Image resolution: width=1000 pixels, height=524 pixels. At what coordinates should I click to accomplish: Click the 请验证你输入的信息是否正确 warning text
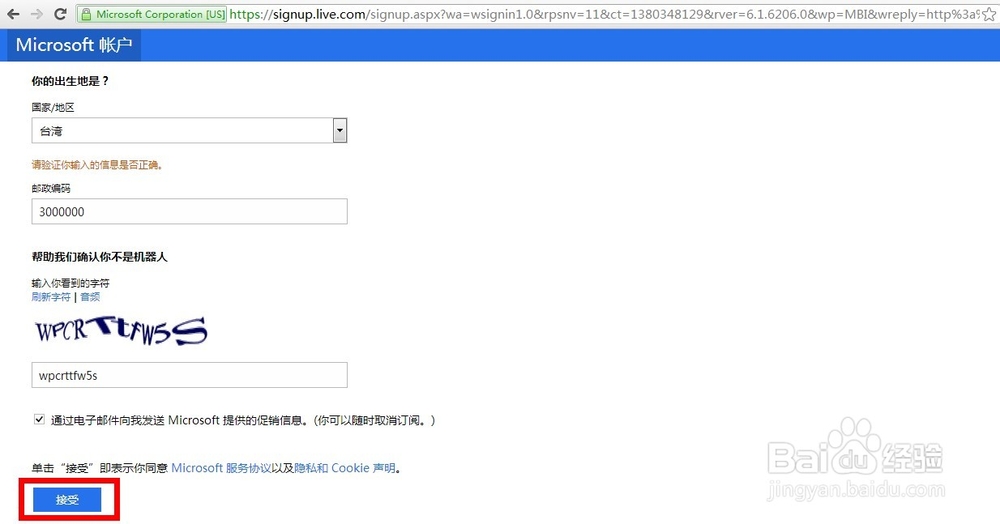[98, 165]
